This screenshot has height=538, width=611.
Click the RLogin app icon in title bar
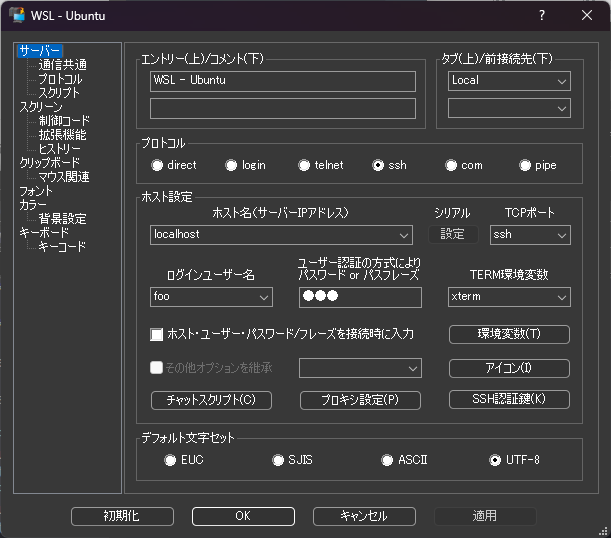(x=17, y=15)
